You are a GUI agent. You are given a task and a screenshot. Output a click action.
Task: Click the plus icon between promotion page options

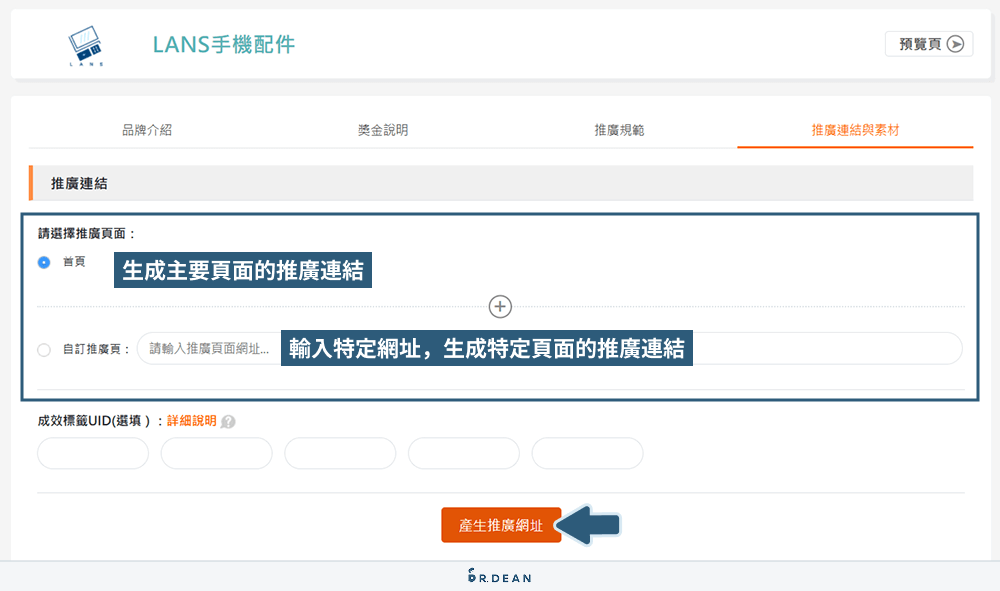coord(499,306)
